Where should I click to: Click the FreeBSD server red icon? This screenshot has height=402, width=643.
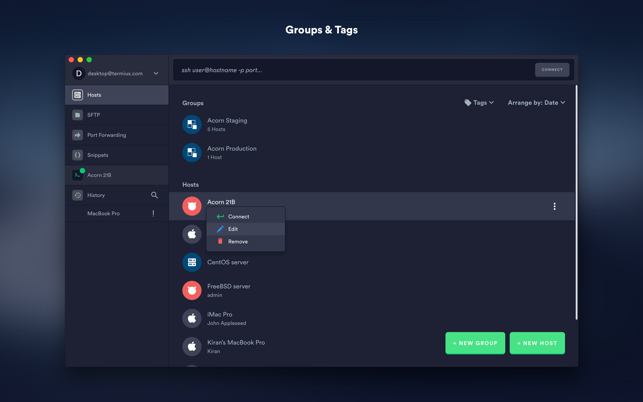tap(192, 290)
